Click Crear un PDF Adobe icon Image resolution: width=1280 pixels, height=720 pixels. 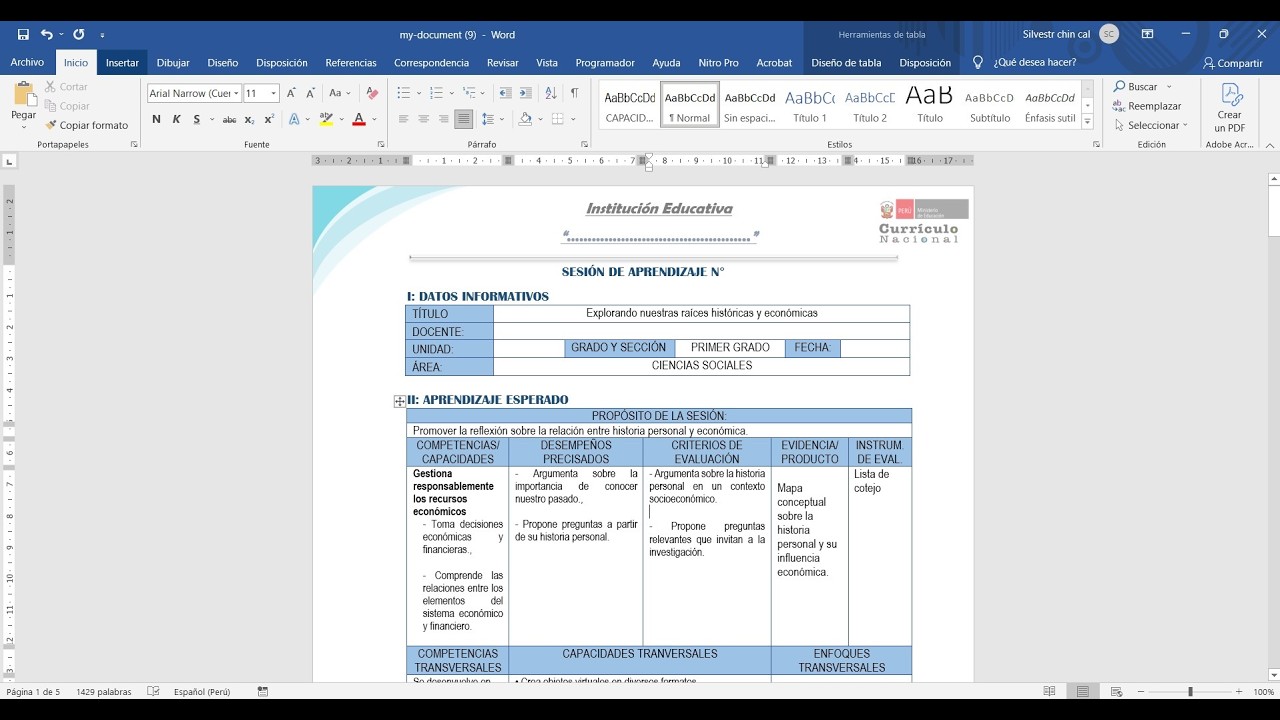1230,108
